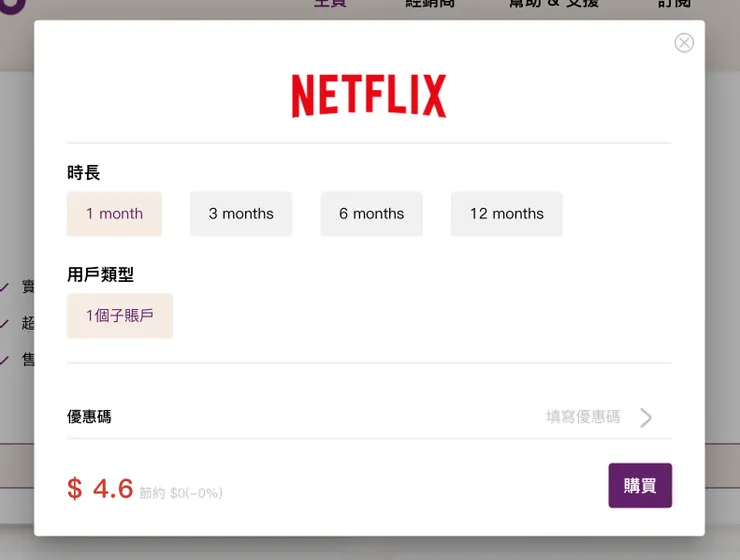Screen dimensions: 740x560
Task: Click the 優惠碼 label
Action: coord(89,417)
